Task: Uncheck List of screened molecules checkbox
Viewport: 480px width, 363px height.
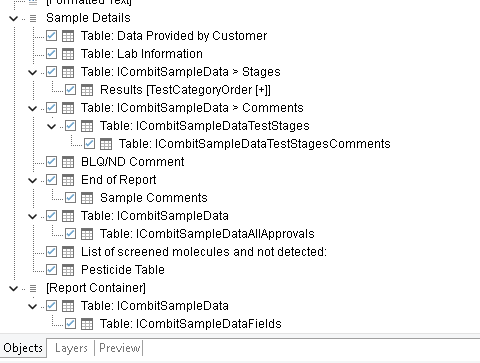Action: (51, 251)
